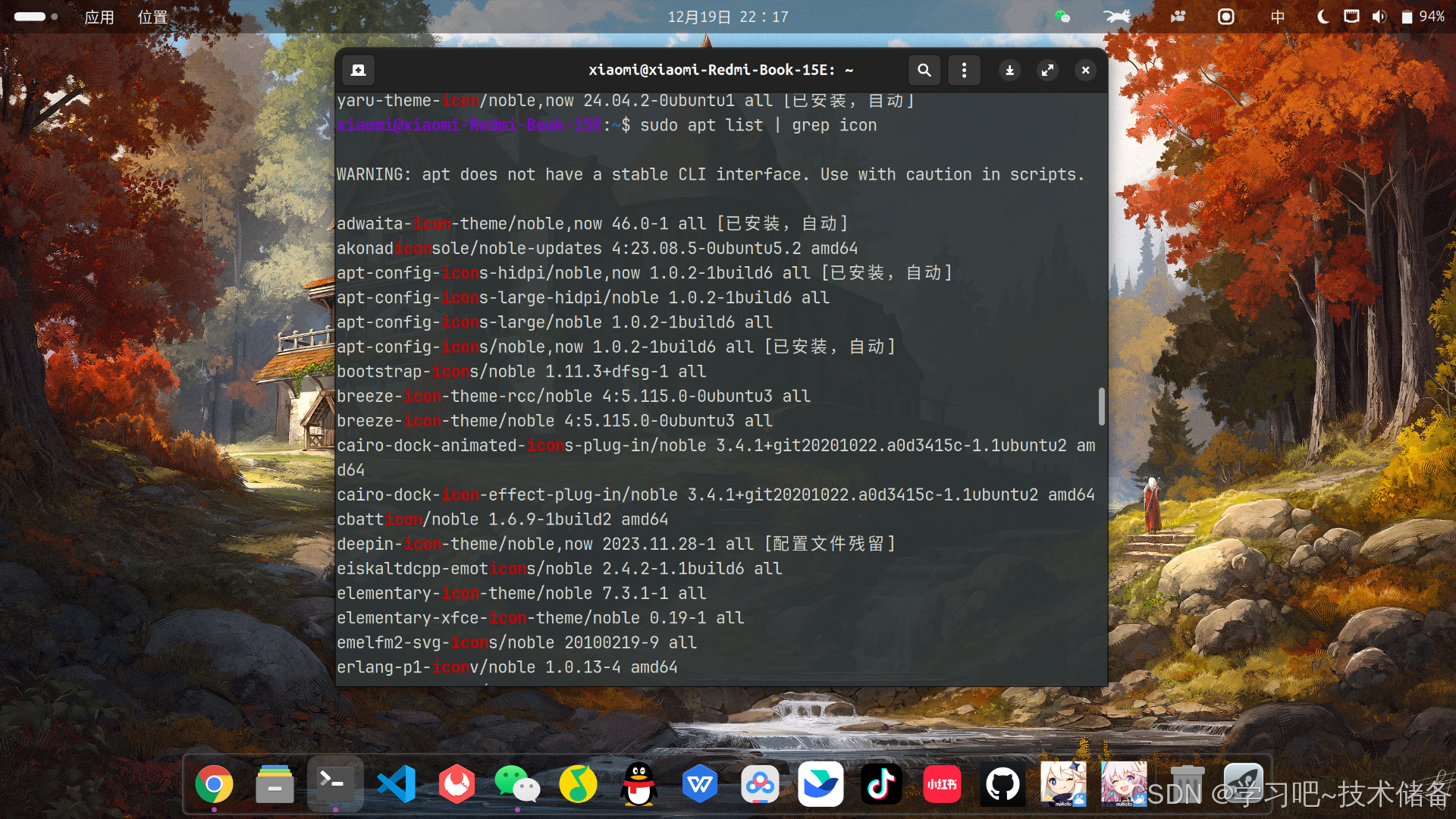This screenshot has width=1456, height=819.
Task: Click the wired network status icon
Action: [x=1351, y=16]
